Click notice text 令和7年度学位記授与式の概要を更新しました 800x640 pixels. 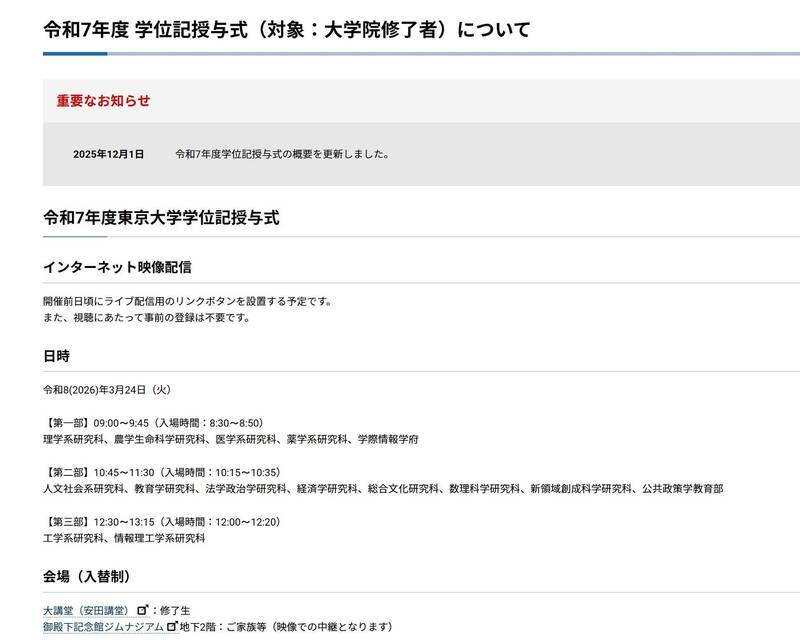281,154
